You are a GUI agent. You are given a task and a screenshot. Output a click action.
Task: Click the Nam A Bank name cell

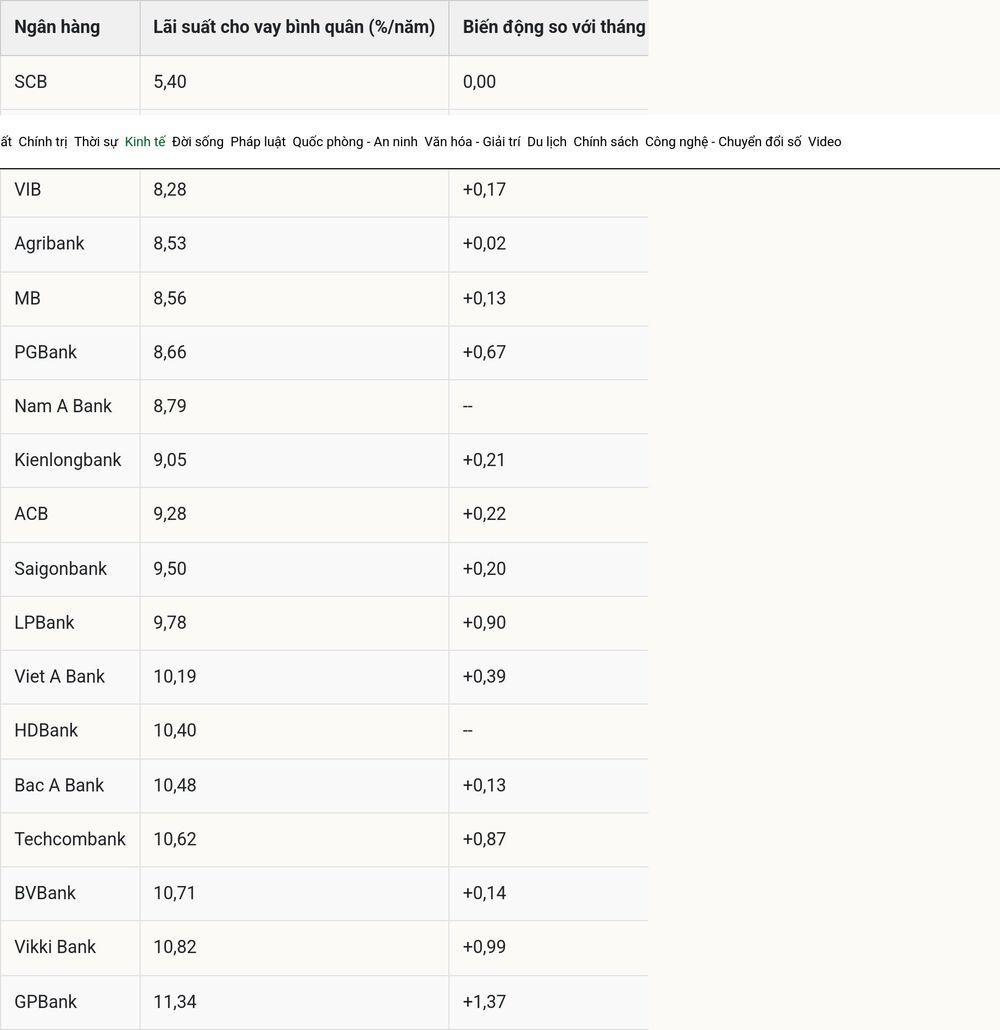[x=63, y=406]
